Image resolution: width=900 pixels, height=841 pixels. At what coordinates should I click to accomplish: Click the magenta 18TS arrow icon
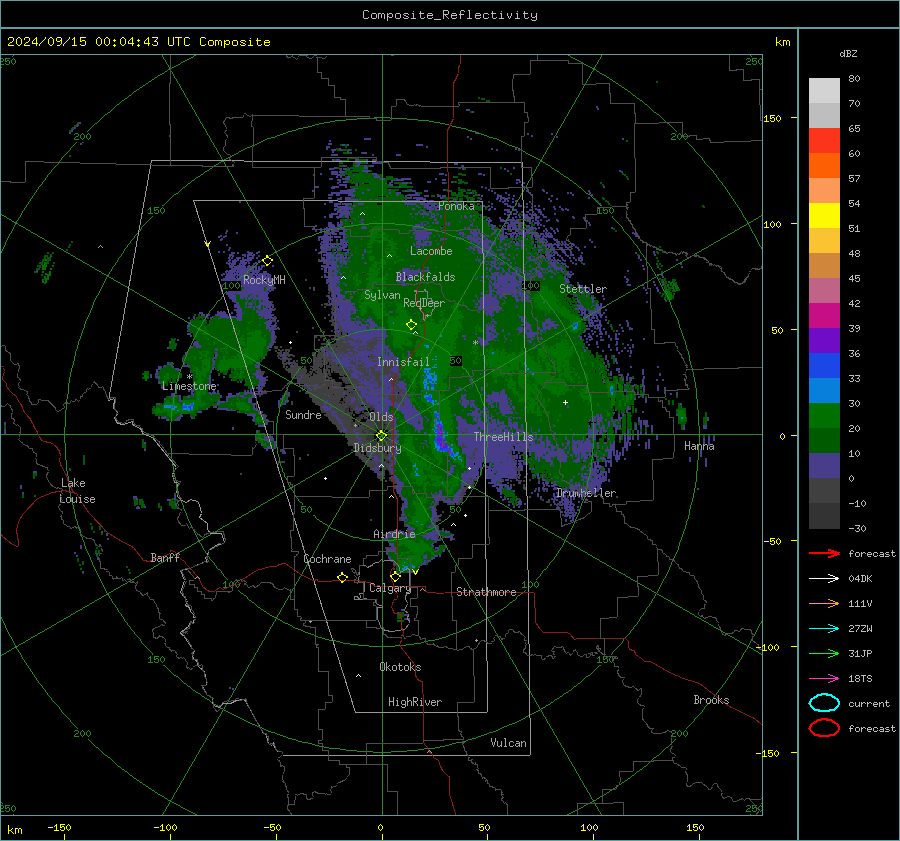[824, 679]
